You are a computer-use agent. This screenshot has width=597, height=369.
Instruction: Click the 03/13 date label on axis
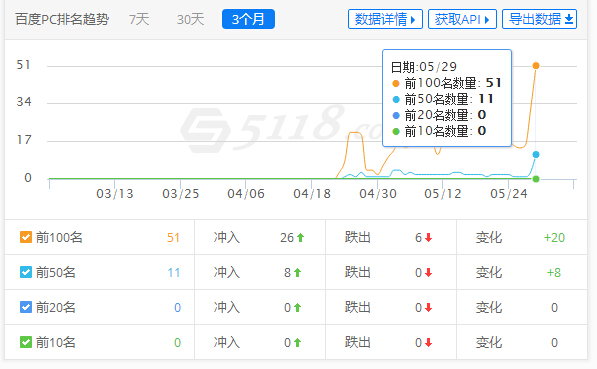click(x=115, y=194)
